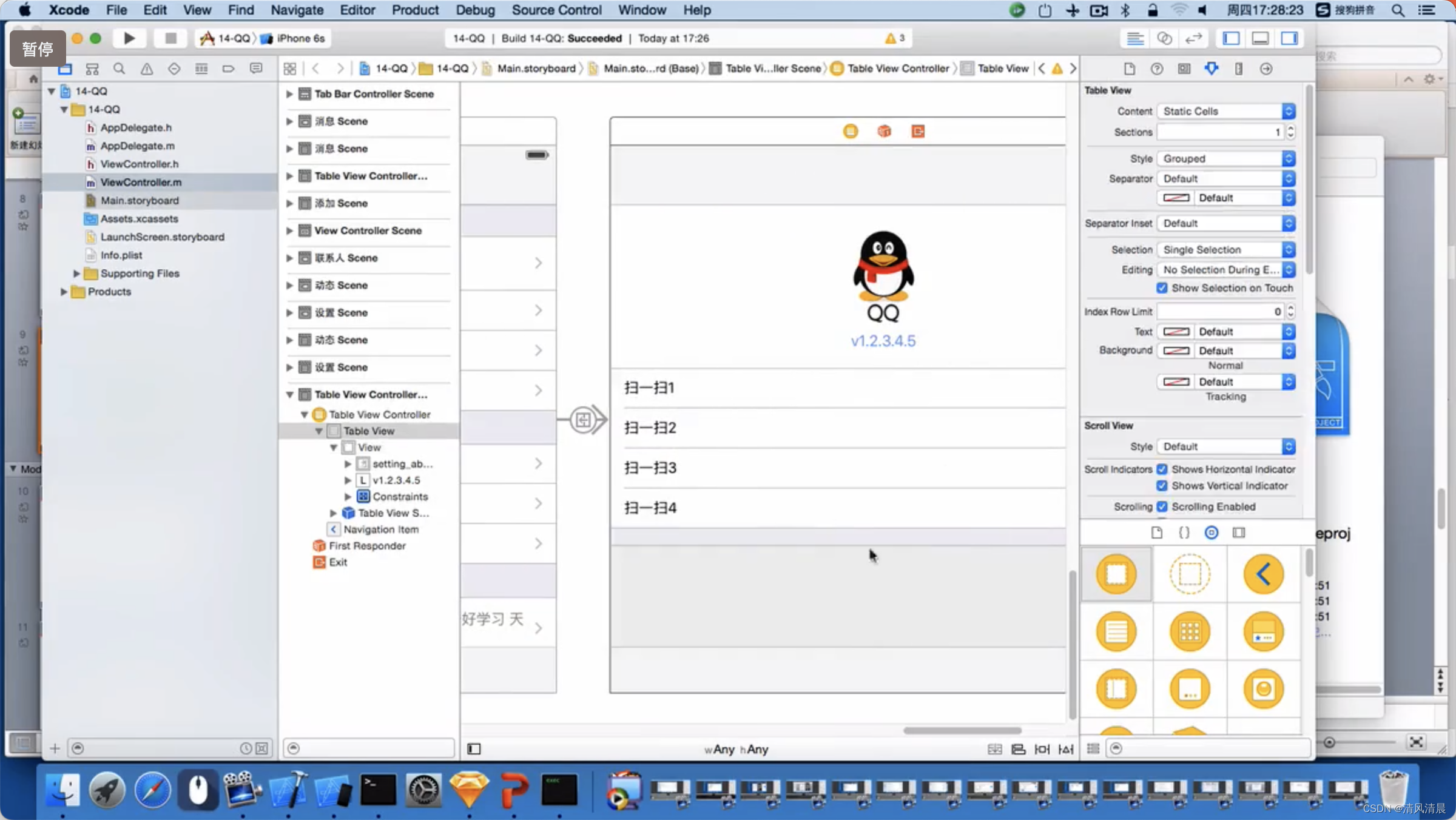
Task: Toggle Shows Horizontal Indicator checkbox
Action: point(1162,469)
